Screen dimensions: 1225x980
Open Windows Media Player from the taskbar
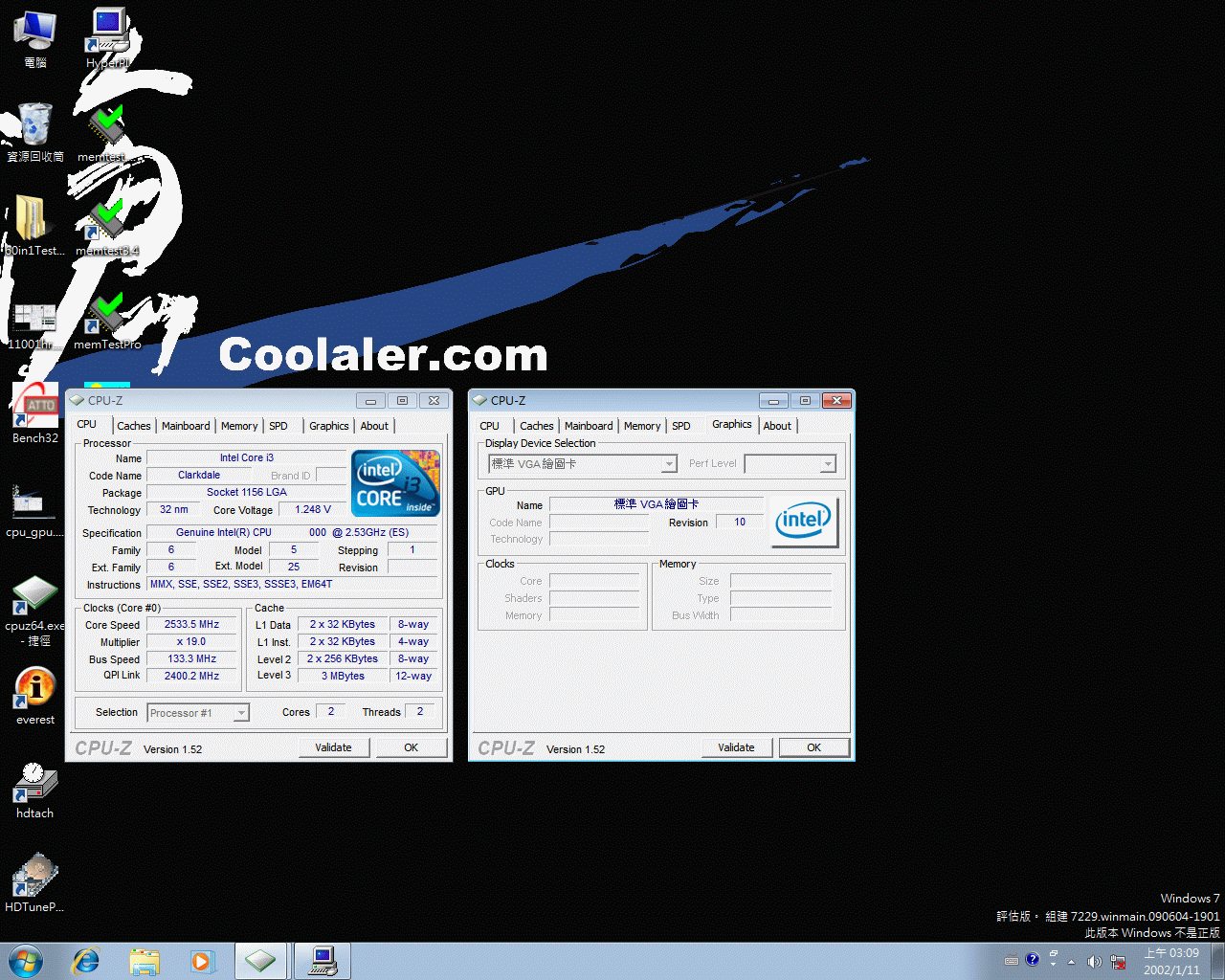pyautogui.click(x=201, y=961)
